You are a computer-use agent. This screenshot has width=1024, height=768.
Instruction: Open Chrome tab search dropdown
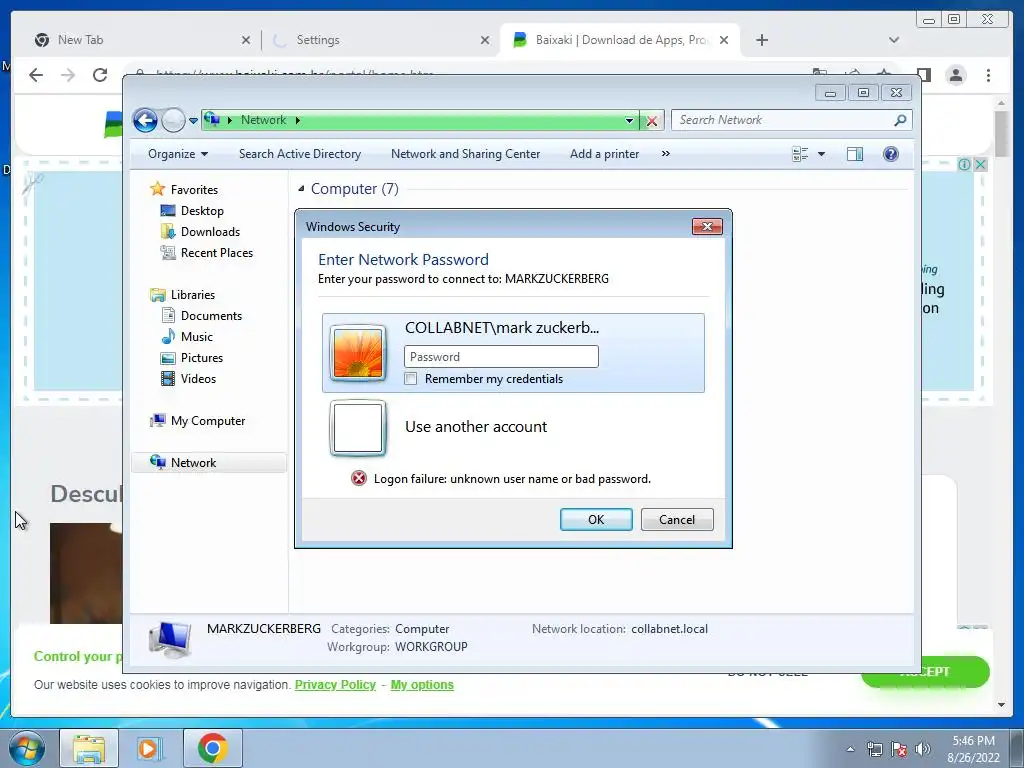[x=894, y=40]
